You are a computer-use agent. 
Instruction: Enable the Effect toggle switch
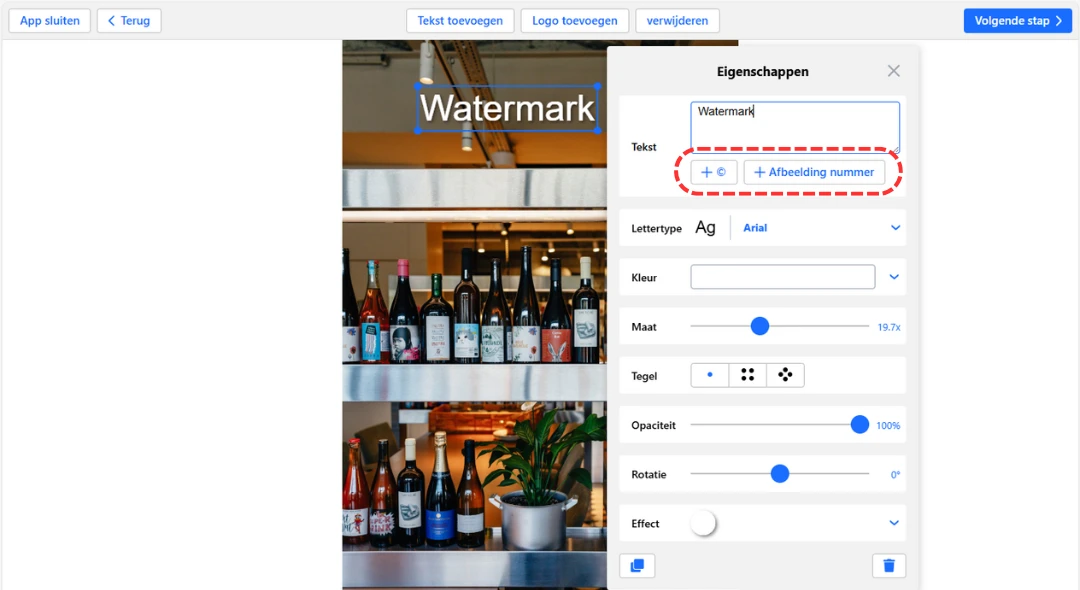[704, 523]
